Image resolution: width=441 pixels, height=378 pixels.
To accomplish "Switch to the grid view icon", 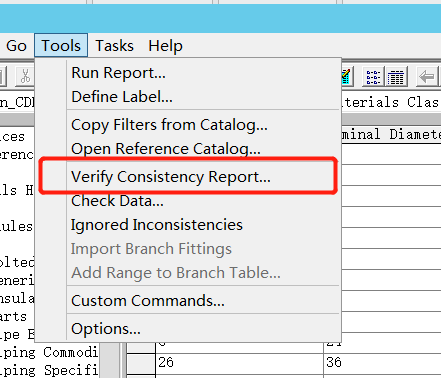I will pos(395,77).
